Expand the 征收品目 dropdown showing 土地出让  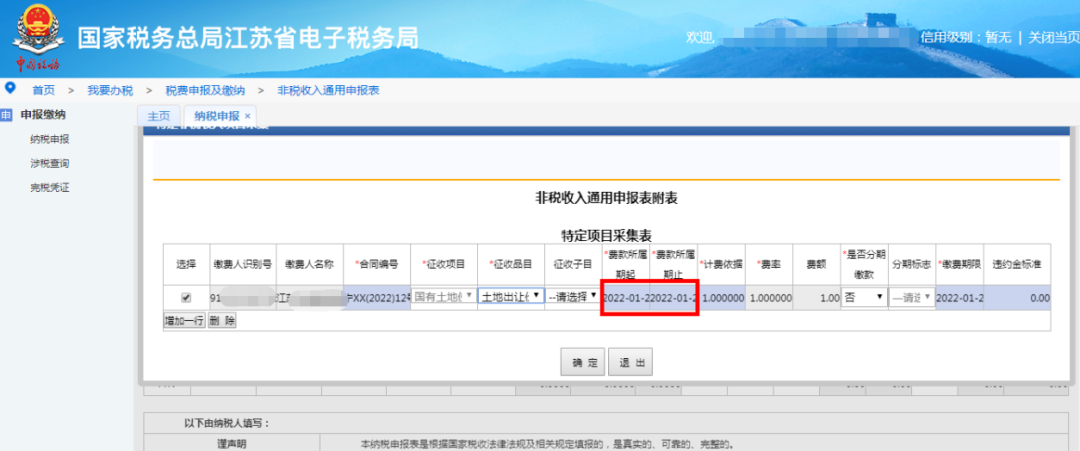click(511, 297)
